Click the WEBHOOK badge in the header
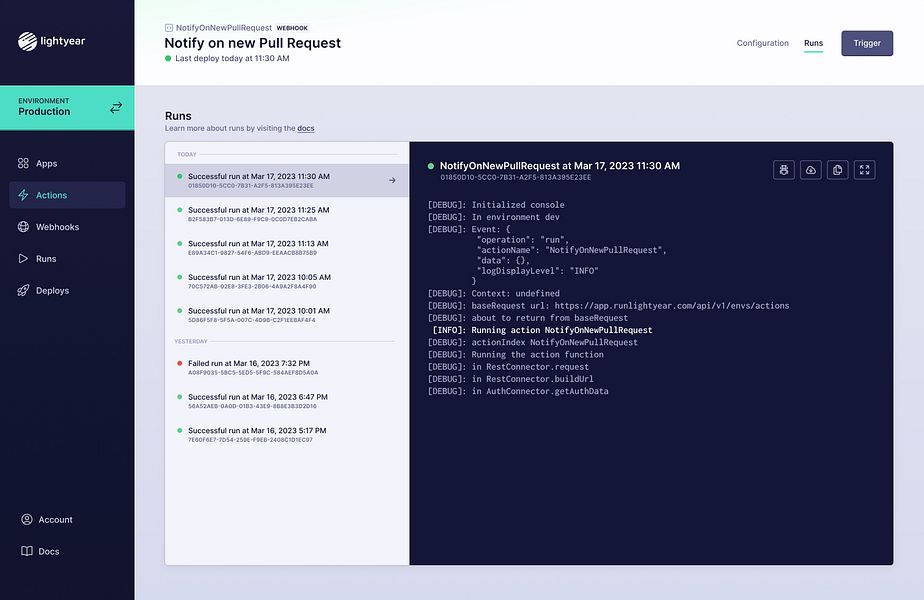 point(292,28)
